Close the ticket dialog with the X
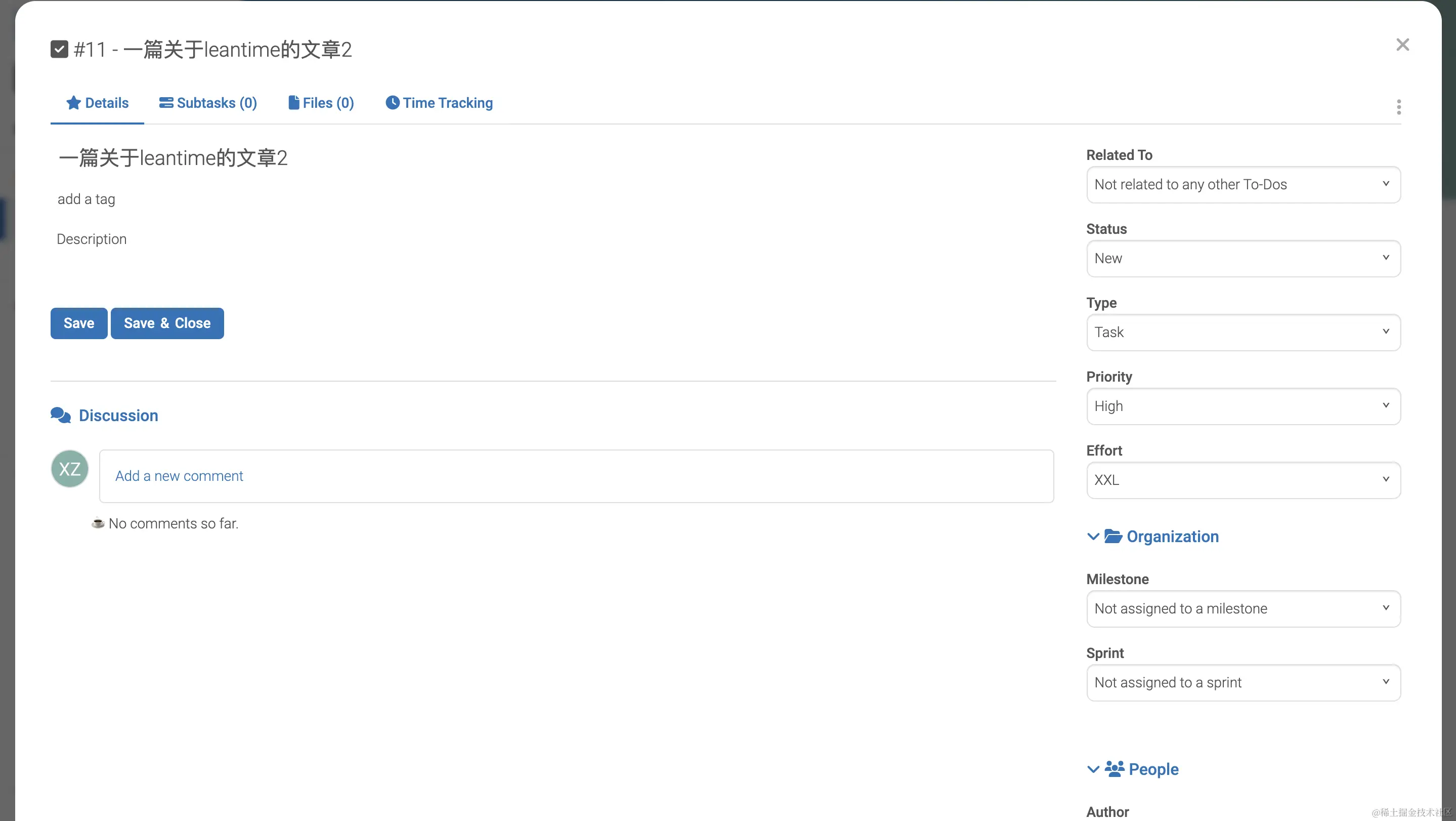Screen dimensions: 1456x821 pos(1402,45)
